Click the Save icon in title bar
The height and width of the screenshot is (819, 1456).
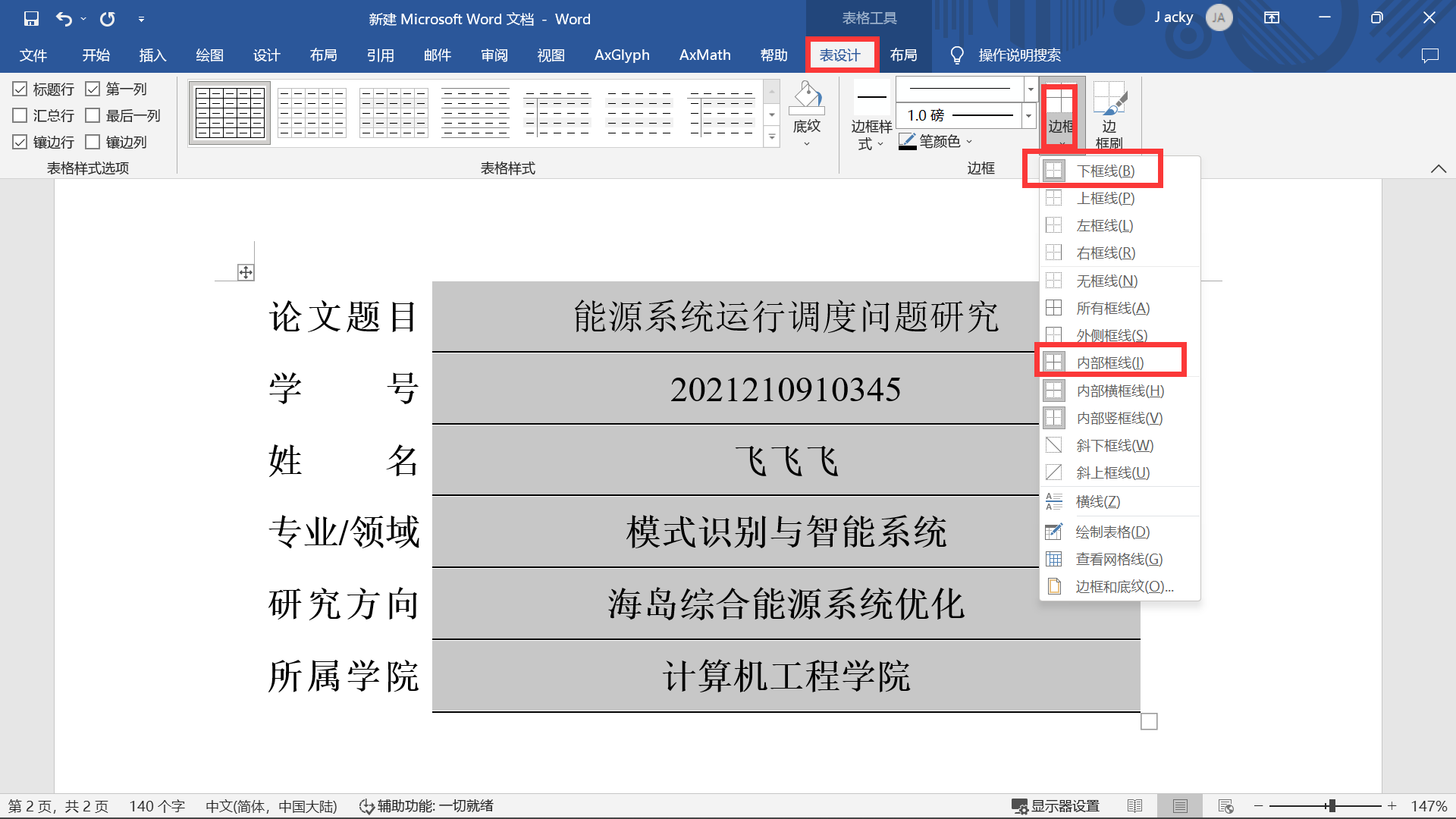pyautogui.click(x=31, y=19)
